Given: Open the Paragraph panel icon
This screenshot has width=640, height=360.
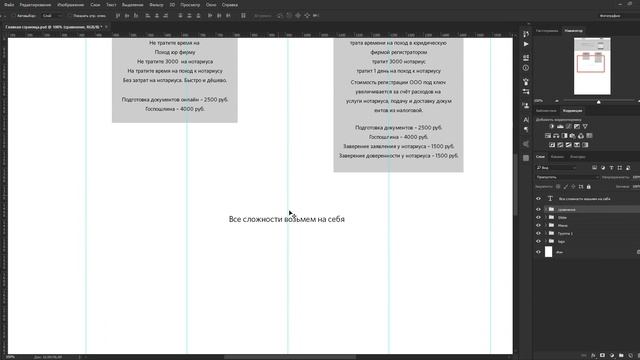Looking at the screenshot, I should [526, 129].
